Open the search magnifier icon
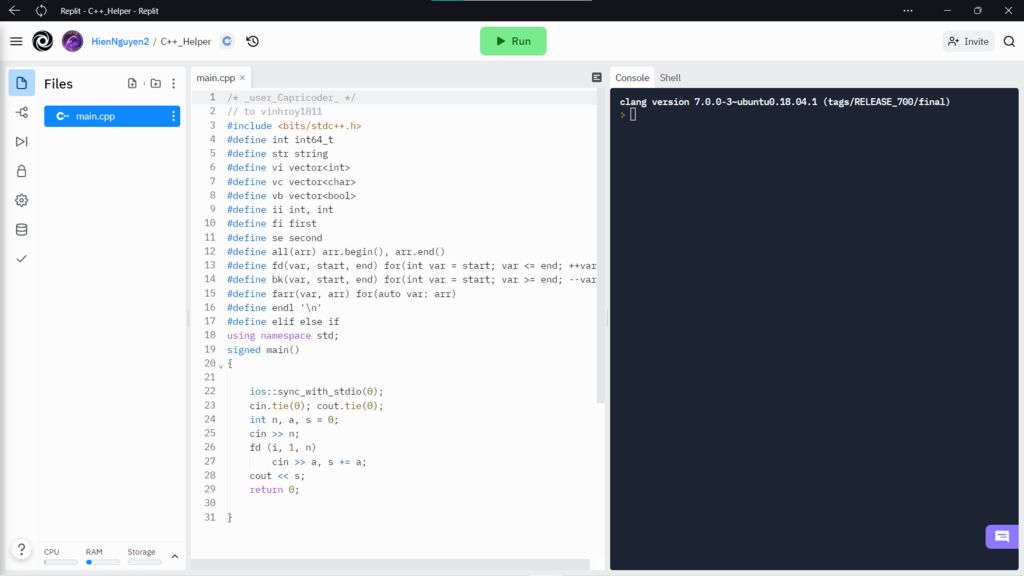 point(1009,41)
